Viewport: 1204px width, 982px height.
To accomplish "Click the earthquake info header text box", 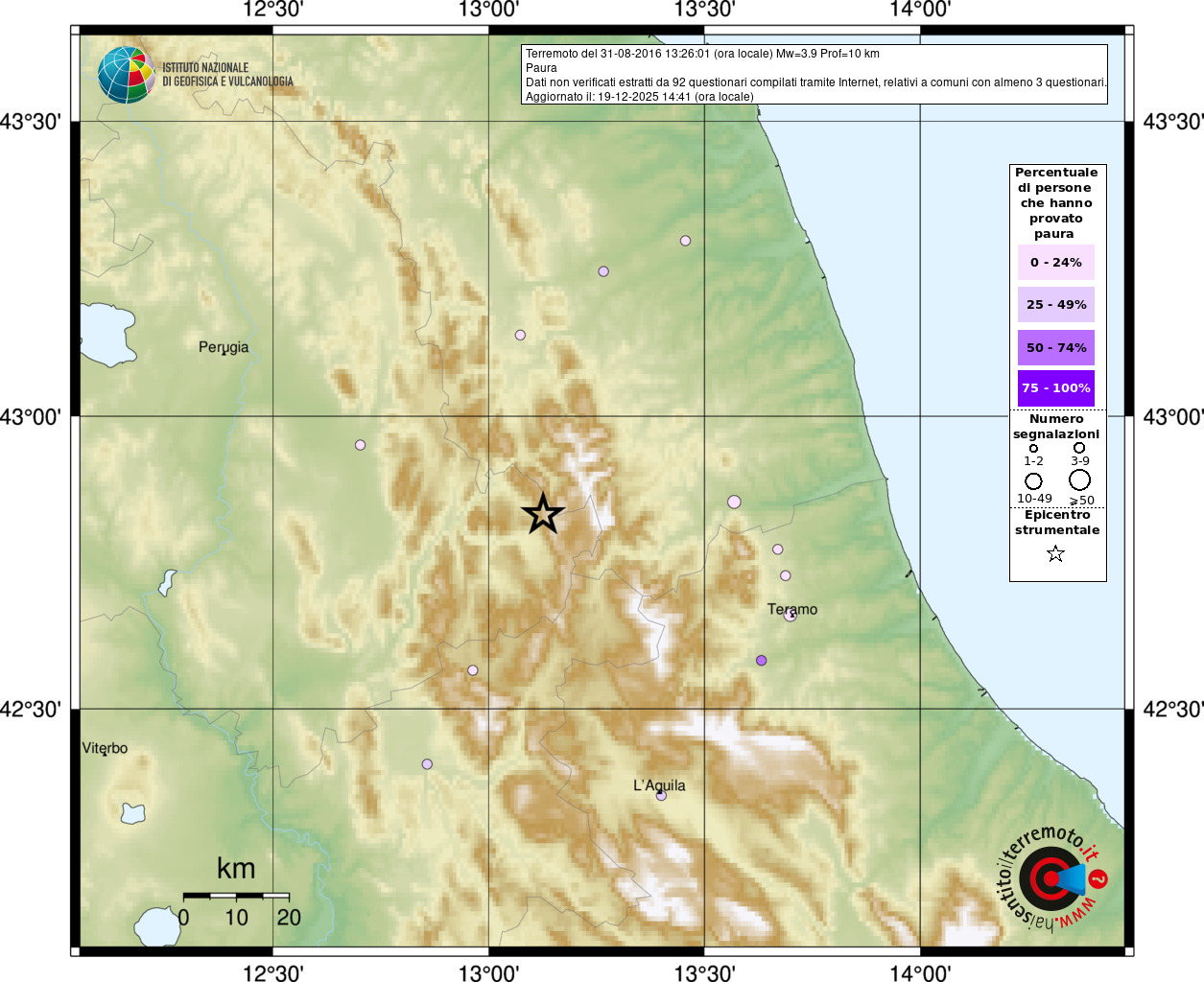I will [x=814, y=75].
